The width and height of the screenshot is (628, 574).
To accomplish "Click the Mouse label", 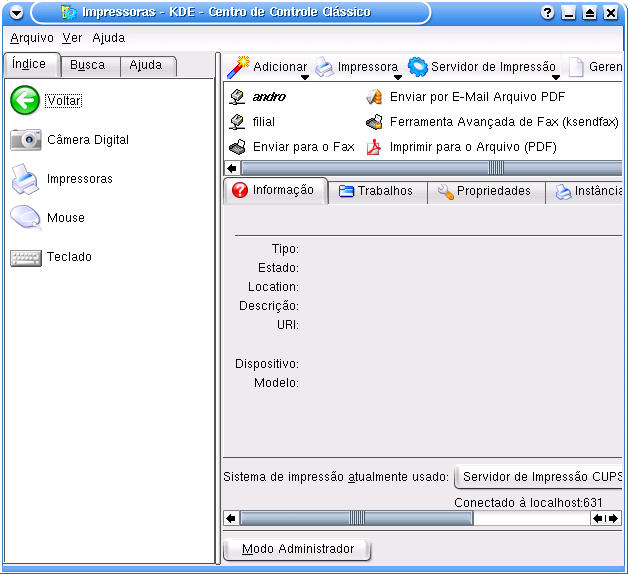I will (66, 218).
